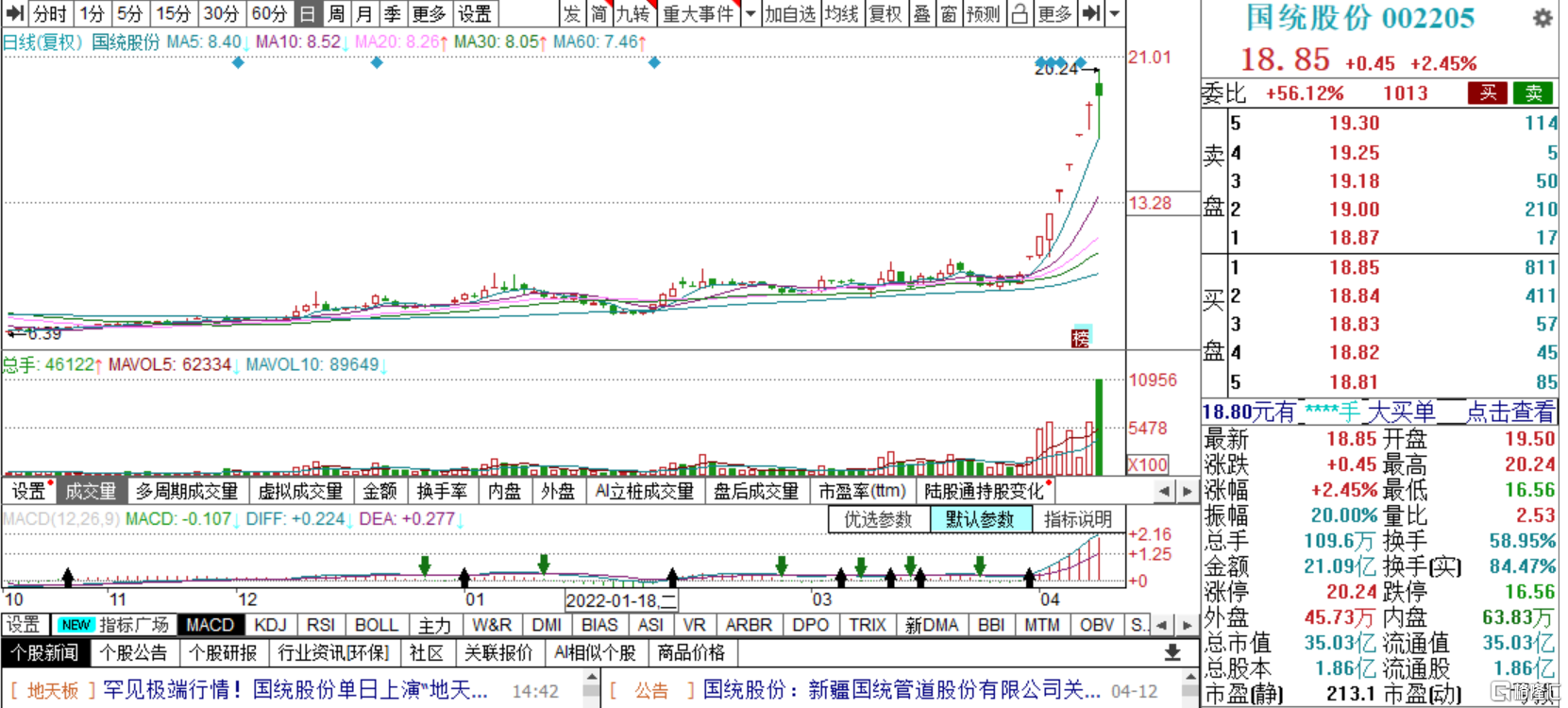Open the gear settings beside stock name
This screenshot has width=1568, height=708.
[x=1542, y=18]
